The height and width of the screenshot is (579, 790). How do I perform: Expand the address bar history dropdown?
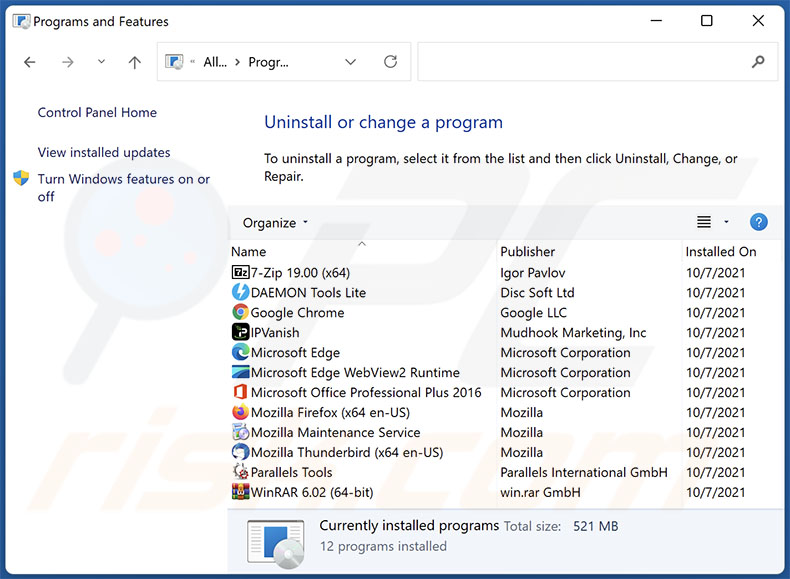350,62
